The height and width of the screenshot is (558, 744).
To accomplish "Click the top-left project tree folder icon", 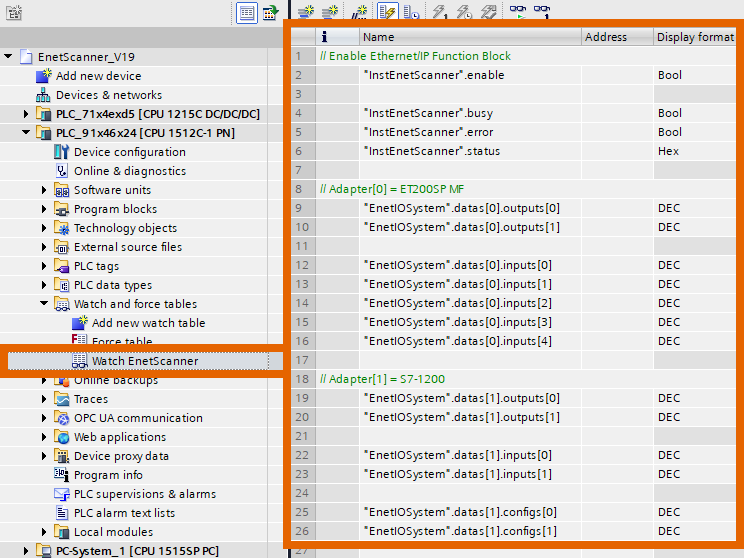I will (14, 13).
